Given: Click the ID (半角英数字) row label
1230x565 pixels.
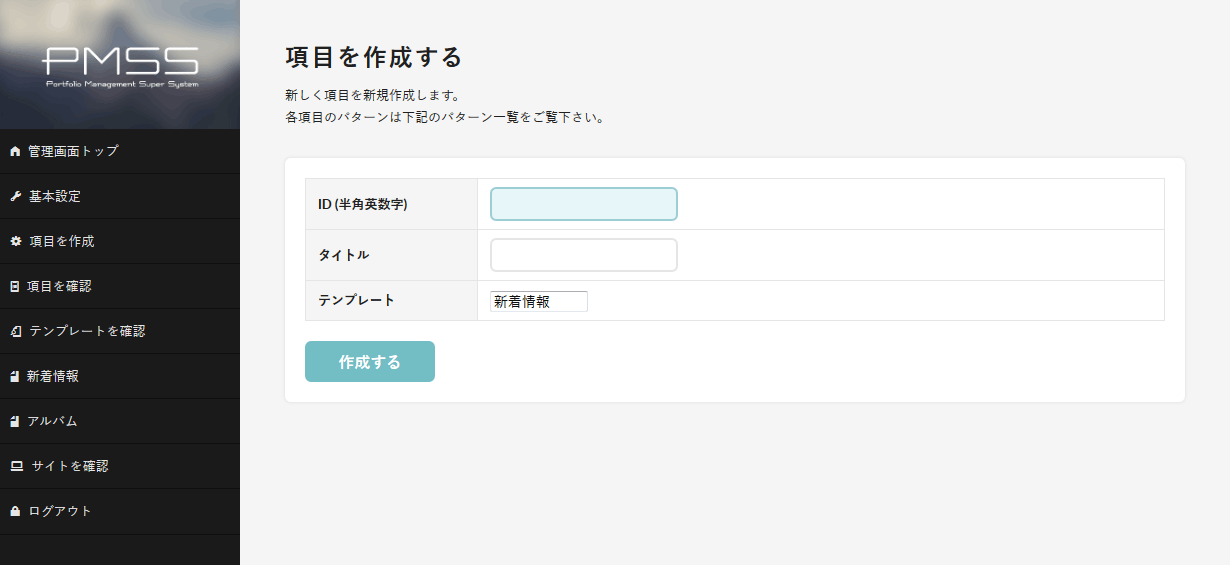Looking at the screenshot, I should pos(363,204).
